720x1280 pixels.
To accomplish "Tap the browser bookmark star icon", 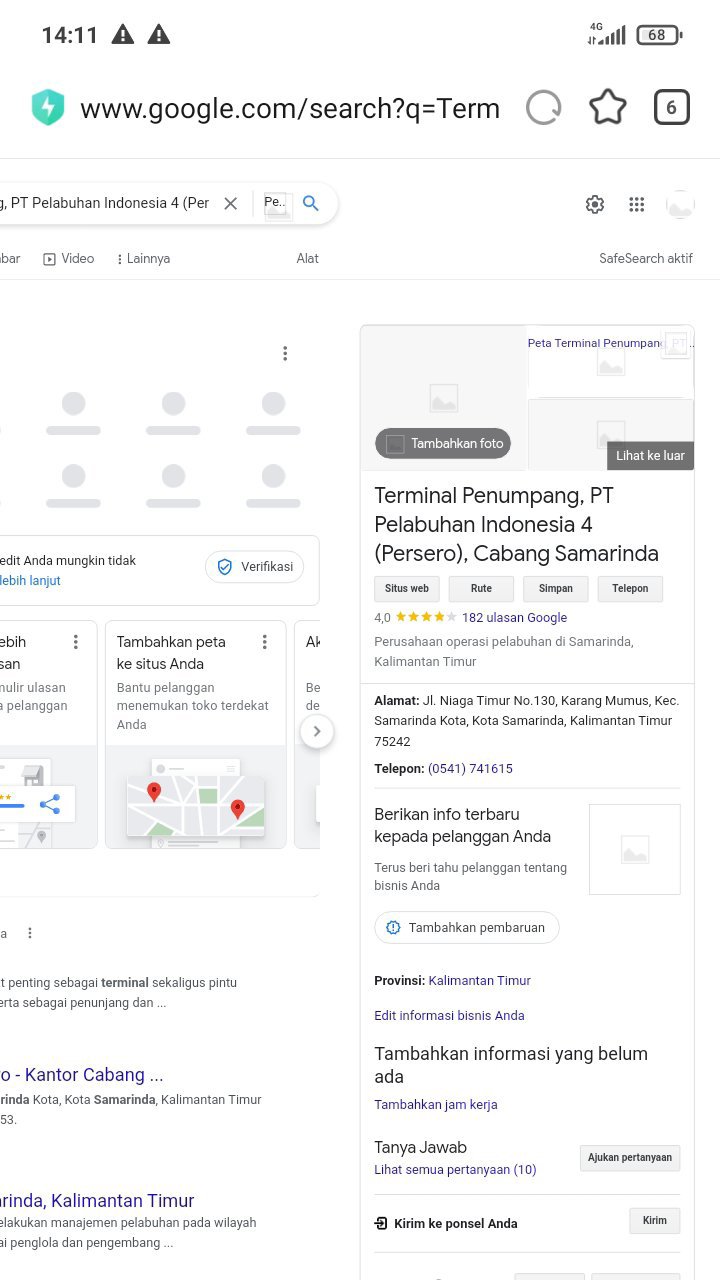I will coord(607,108).
